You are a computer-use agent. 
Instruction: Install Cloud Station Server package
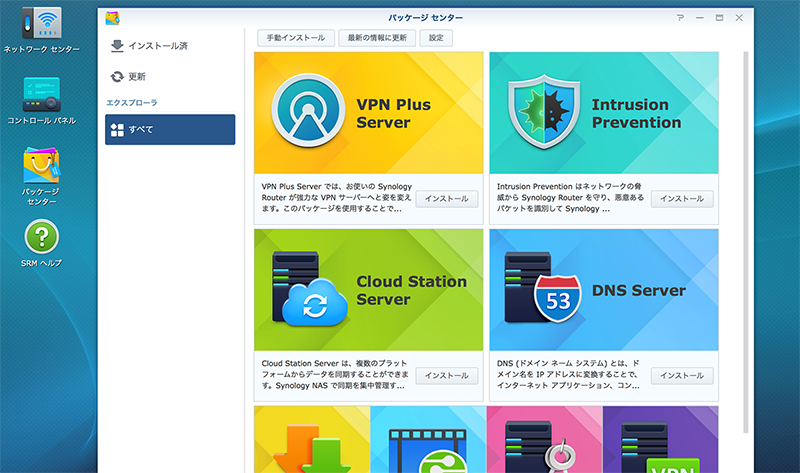click(447, 376)
